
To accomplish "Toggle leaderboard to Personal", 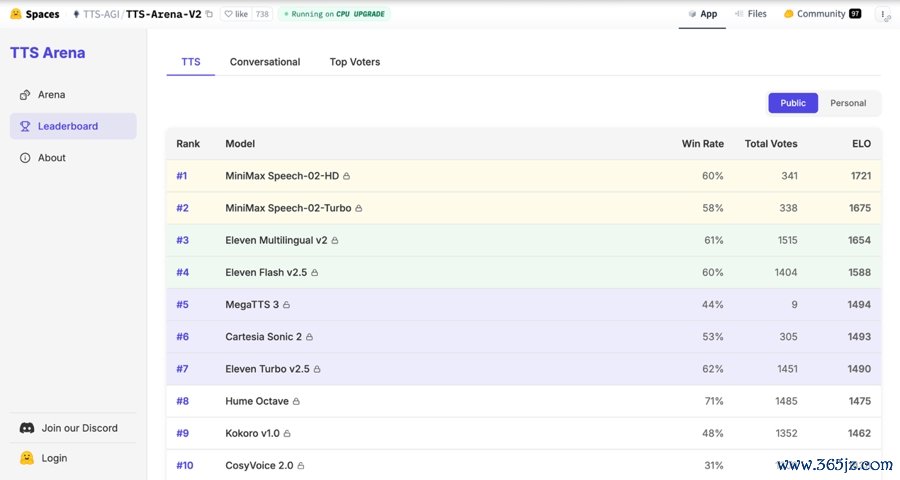I will pos(848,103).
